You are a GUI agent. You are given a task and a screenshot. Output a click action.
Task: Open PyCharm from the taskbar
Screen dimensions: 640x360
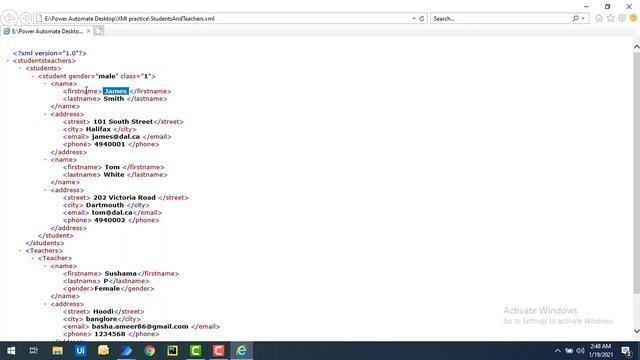(172, 351)
